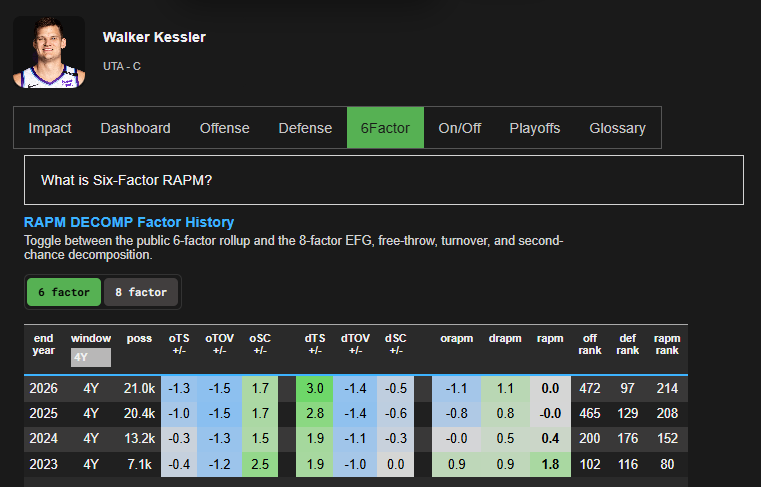Click the 0.4 rapm cell for 2024
The width and height of the screenshot is (761, 487).
[x=550, y=439]
